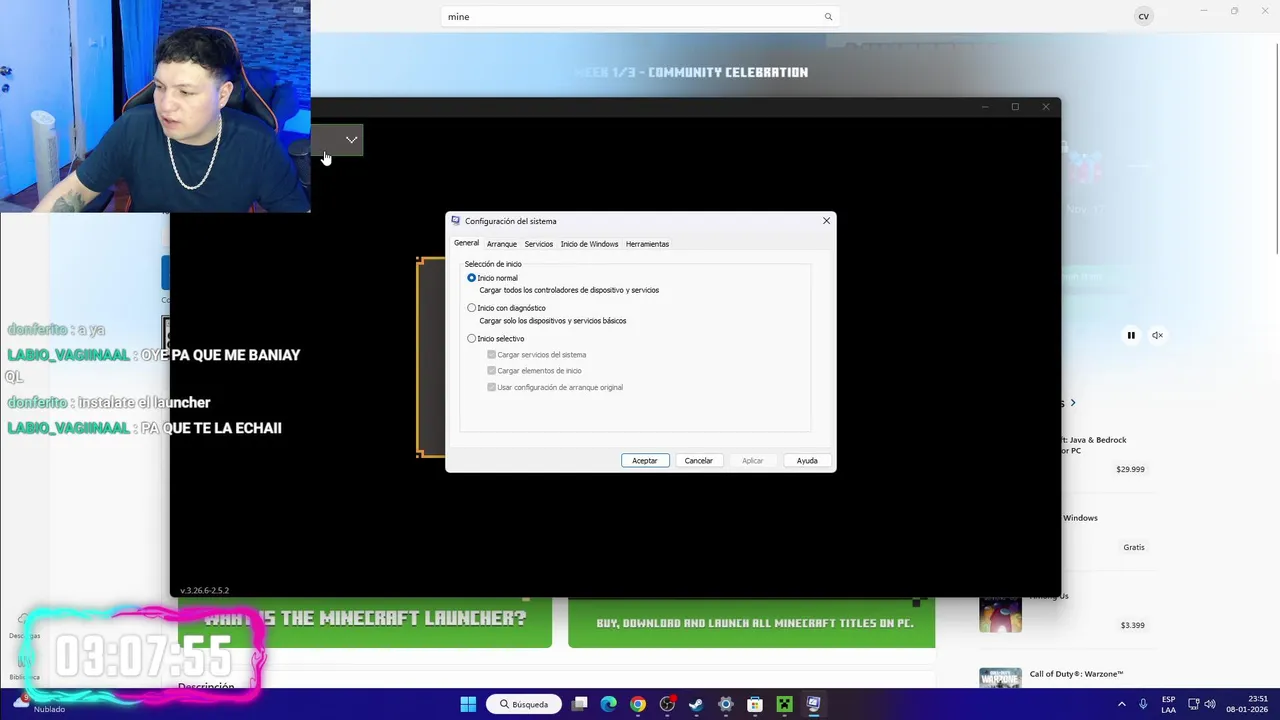1280x720 pixels.
Task: Open the Herramientas tab
Action: 647,244
